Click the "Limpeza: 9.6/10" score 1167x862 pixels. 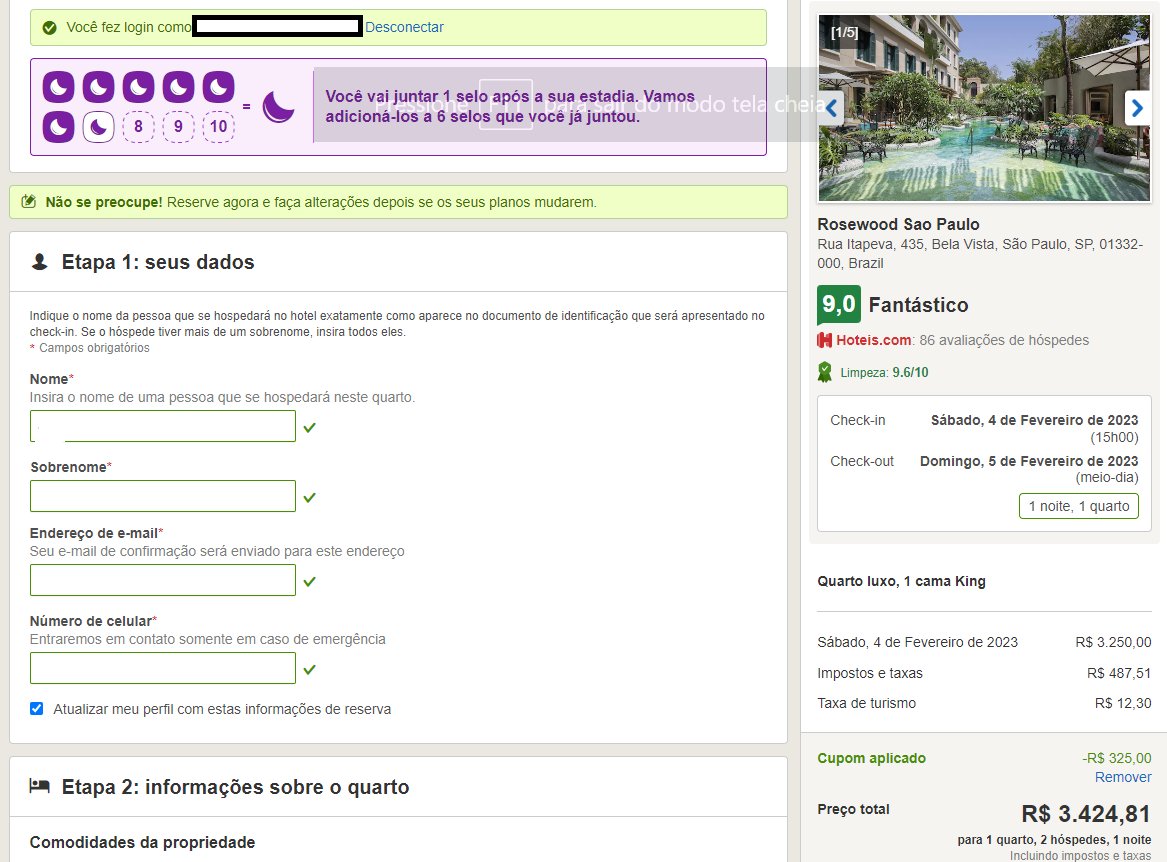884,372
